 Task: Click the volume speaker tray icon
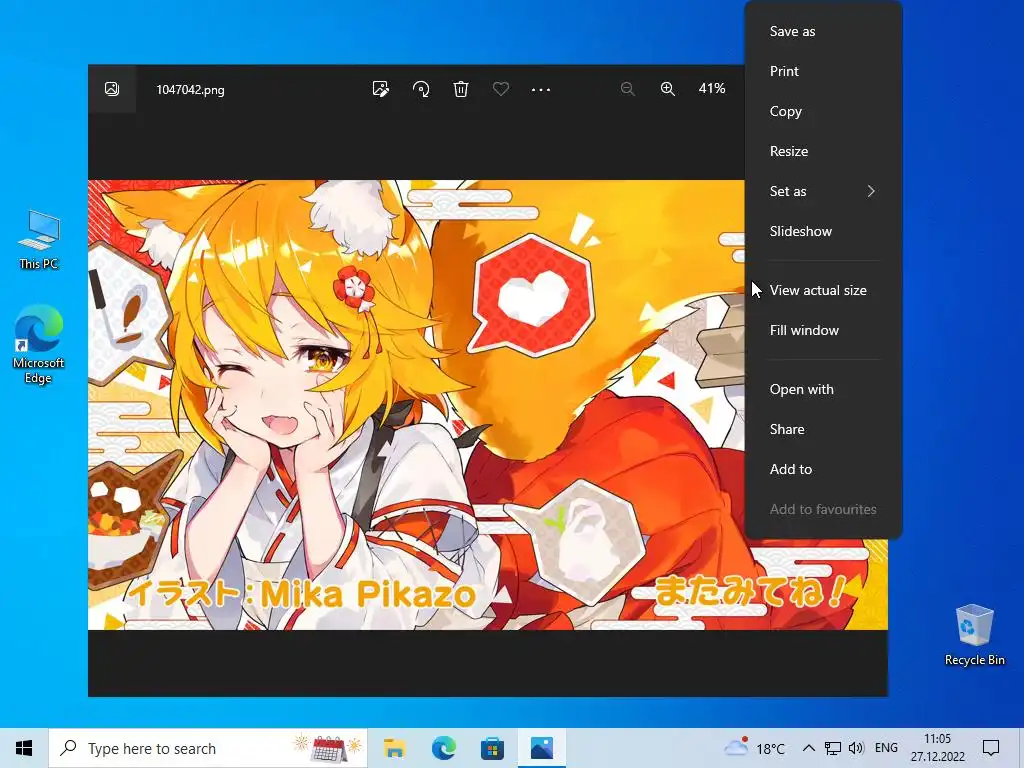point(856,748)
